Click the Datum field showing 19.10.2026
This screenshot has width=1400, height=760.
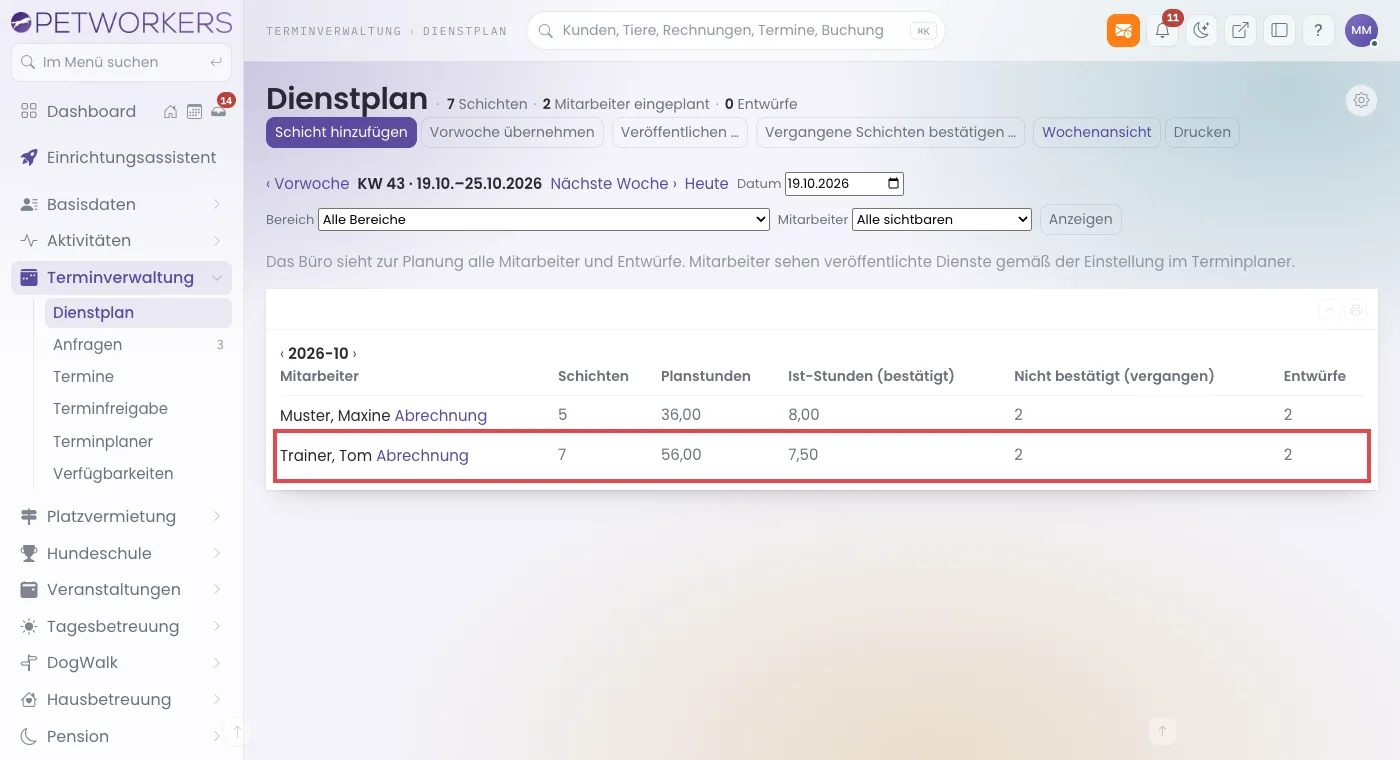click(x=844, y=184)
